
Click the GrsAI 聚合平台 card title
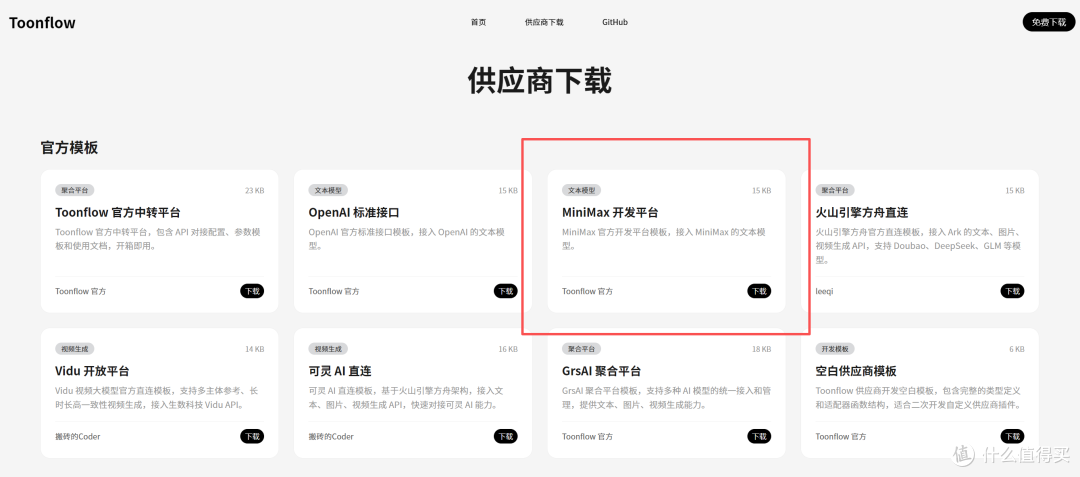click(x=601, y=371)
